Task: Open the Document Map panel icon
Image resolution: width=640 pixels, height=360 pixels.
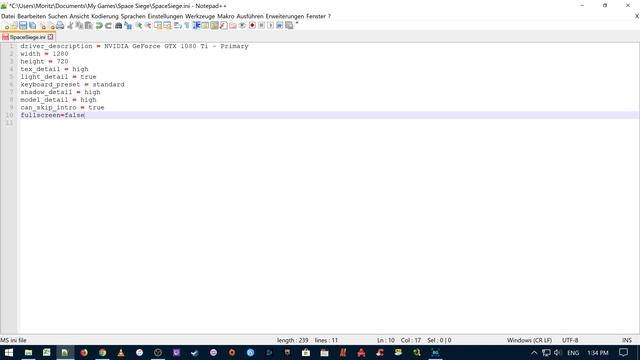Action: (x=214, y=26)
